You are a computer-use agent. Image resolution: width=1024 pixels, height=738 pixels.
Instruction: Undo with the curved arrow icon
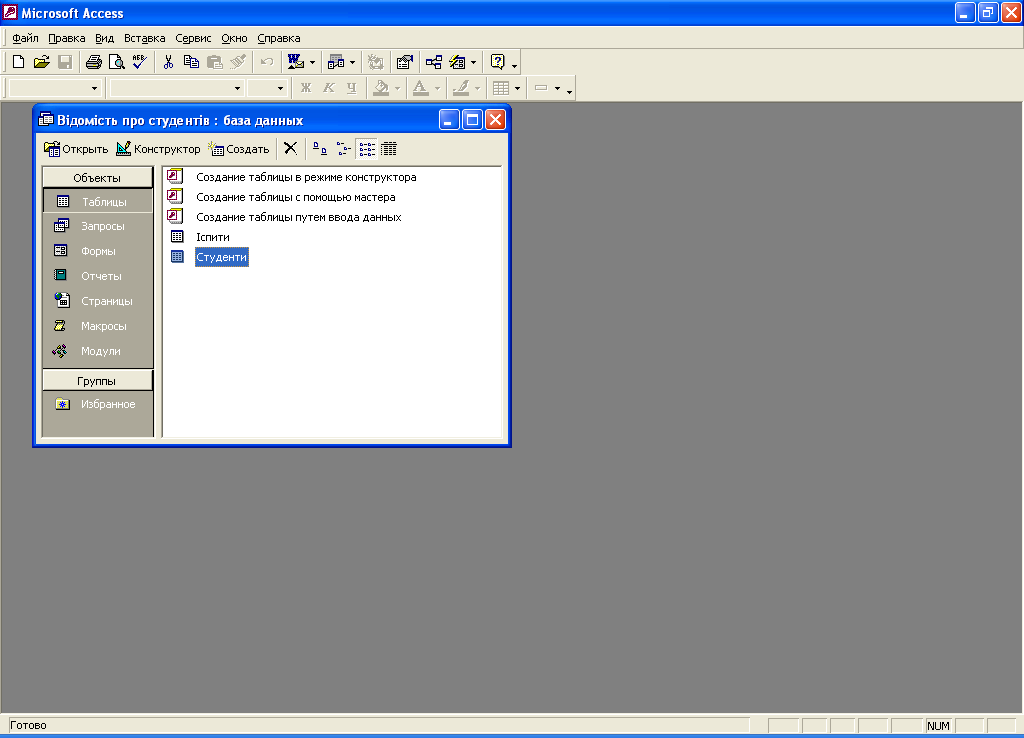[266, 62]
